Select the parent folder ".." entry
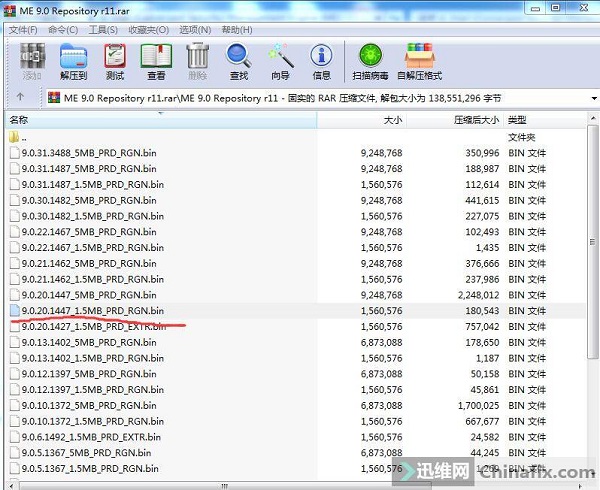 point(24,137)
